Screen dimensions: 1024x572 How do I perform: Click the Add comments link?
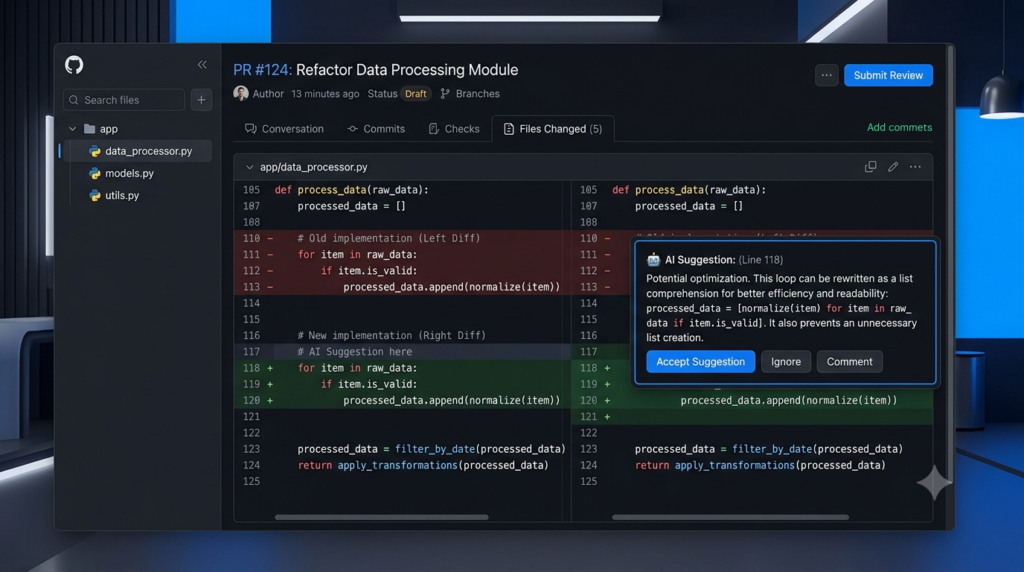coord(899,127)
